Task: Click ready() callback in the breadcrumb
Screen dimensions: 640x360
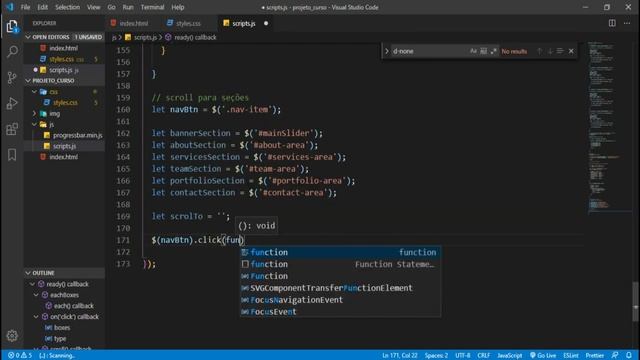Action: [x=195, y=37]
